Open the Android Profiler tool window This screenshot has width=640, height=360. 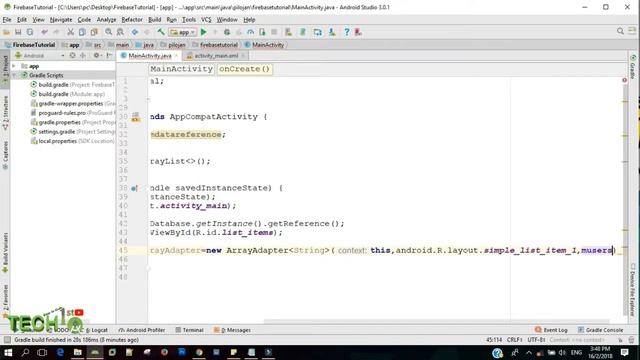142,330
